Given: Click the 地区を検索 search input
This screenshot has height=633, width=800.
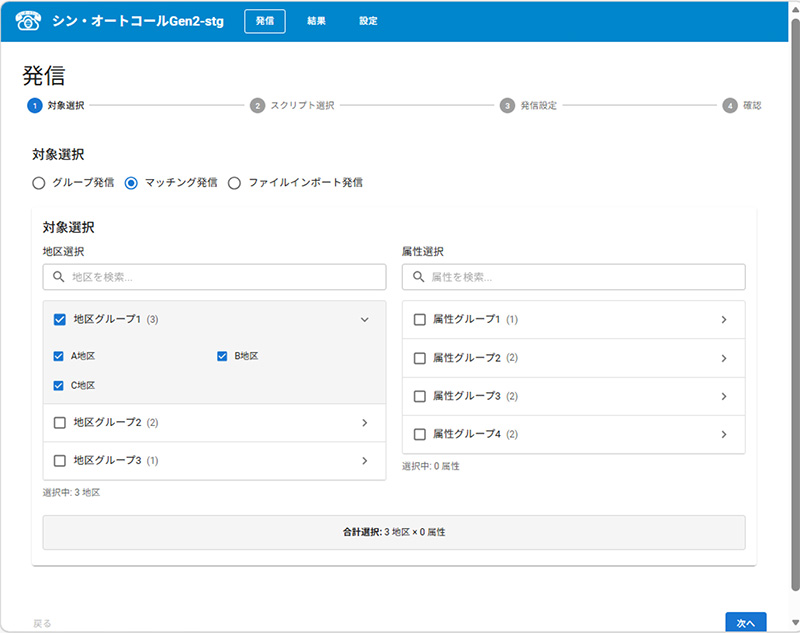Looking at the screenshot, I should (x=214, y=277).
